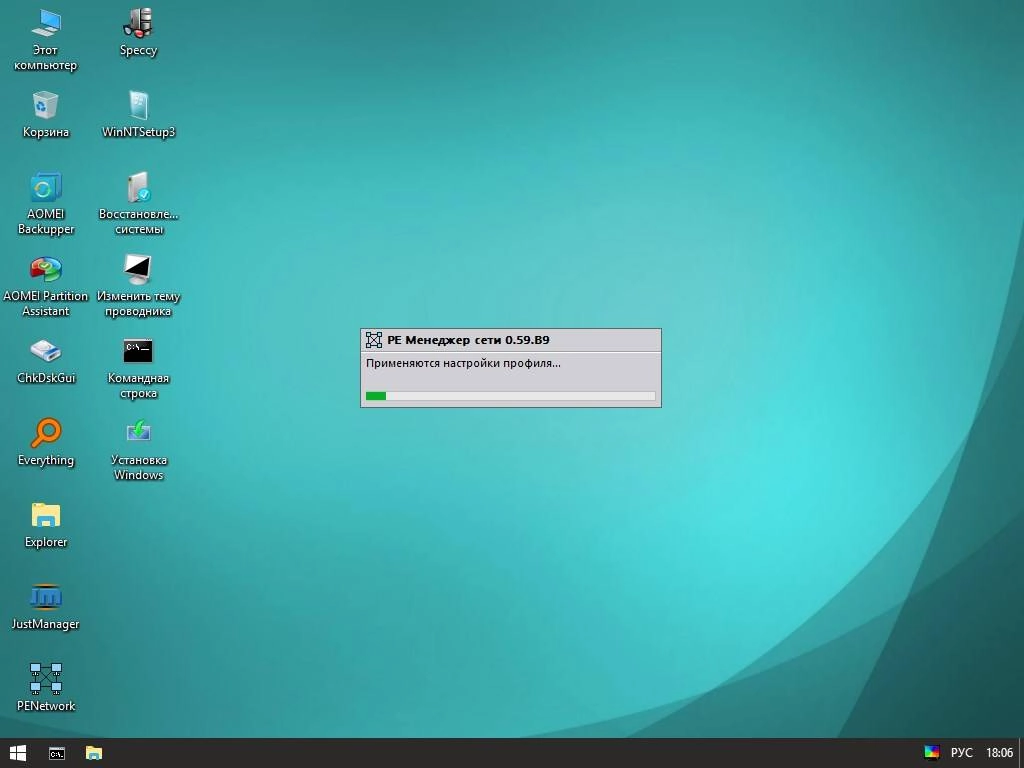
Task: Launch AOMEI Partition Assistant
Action: coord(45,285)
